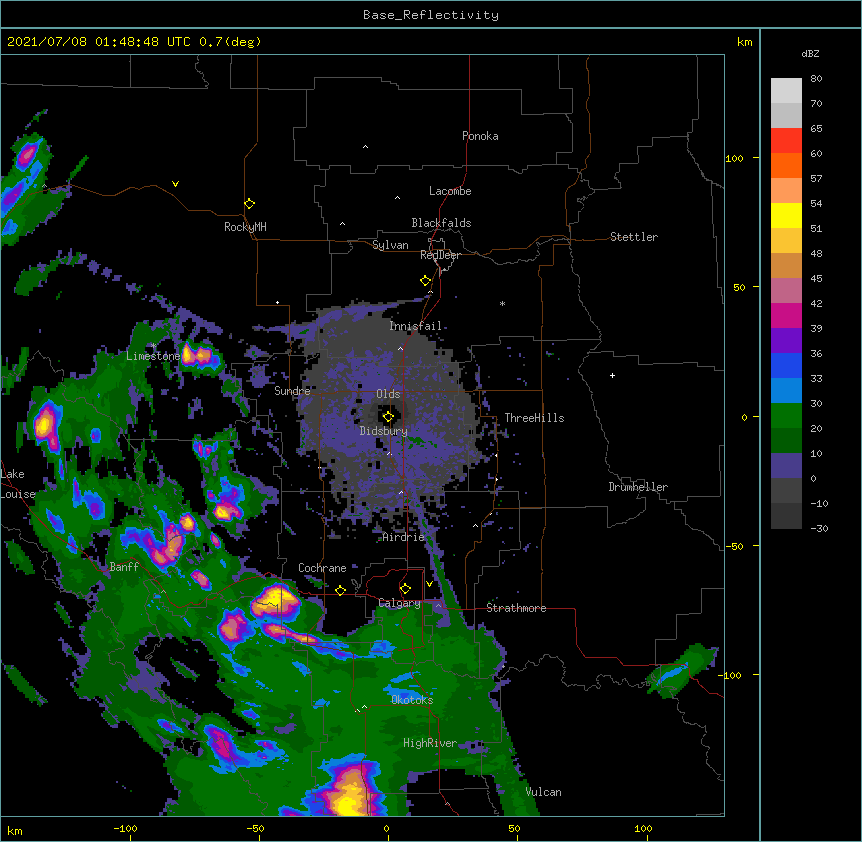
Task: Click the 45 value on dBZ legend
Action: [816, 279]
